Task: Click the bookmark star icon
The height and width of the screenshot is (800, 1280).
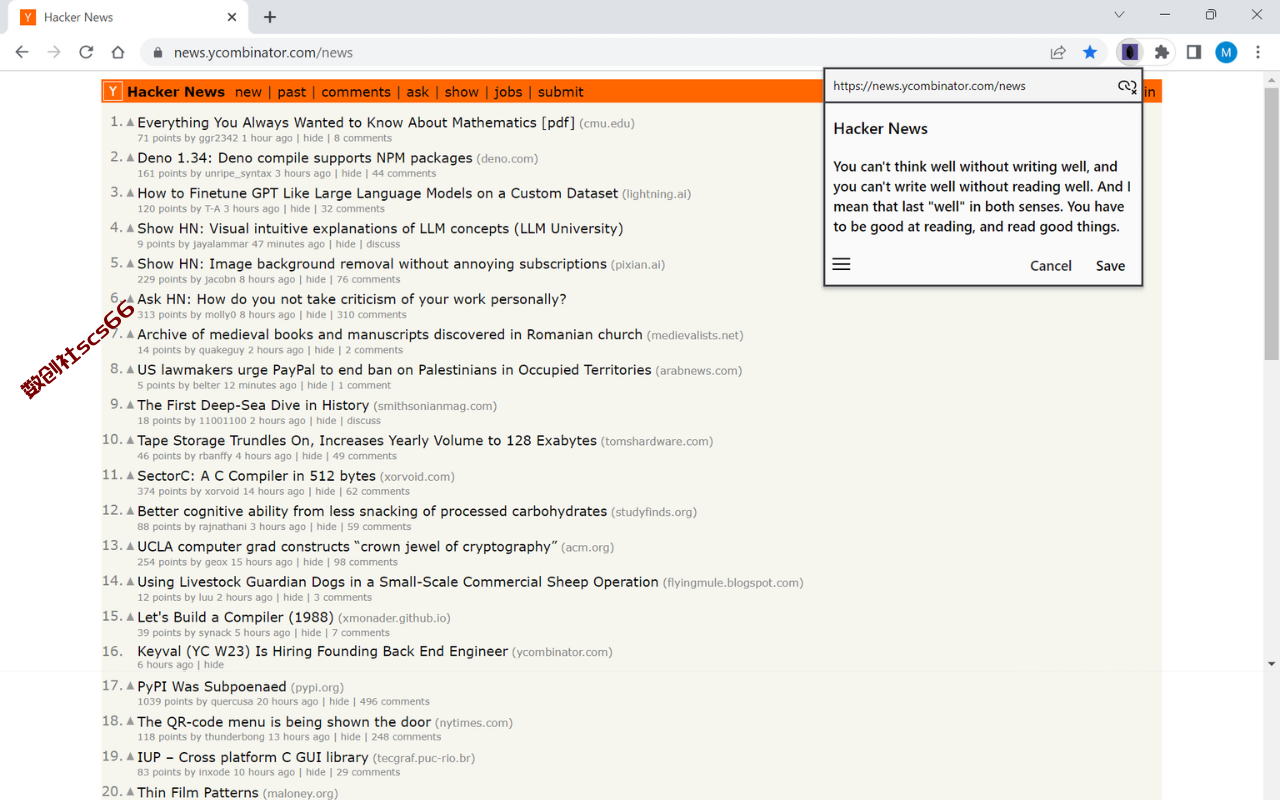Action: click(1090, 52)
